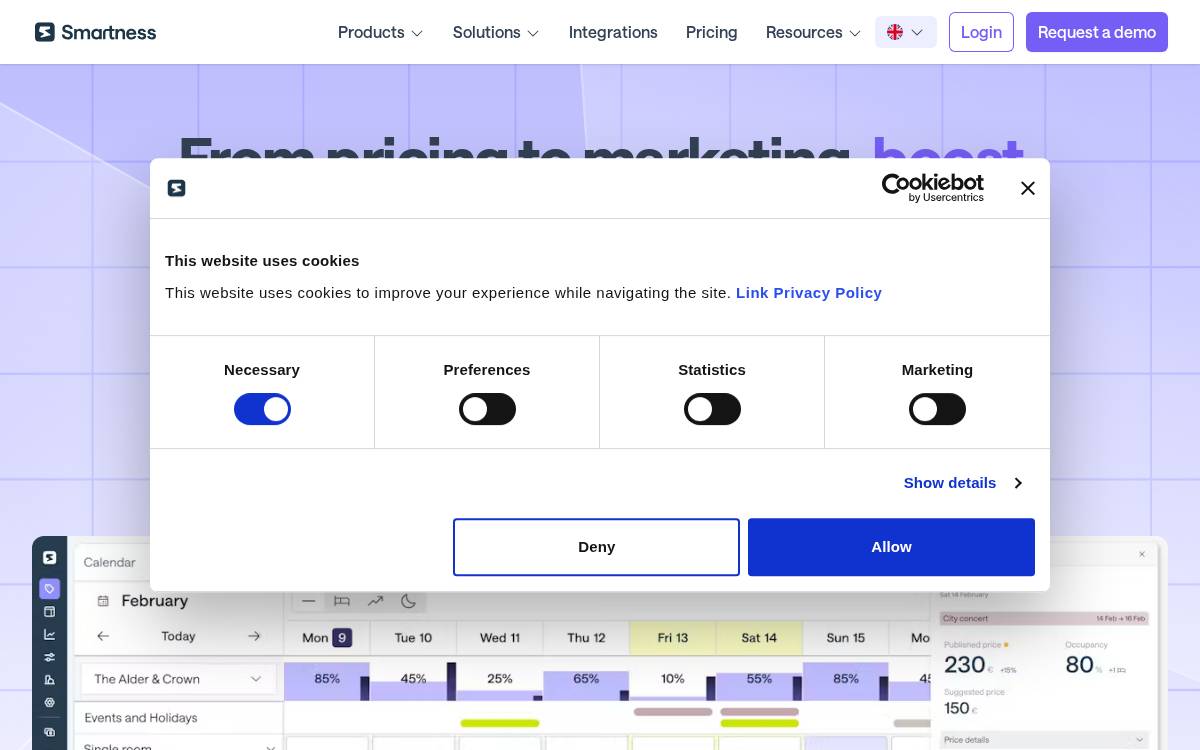Open the sliders settings sidebar icon
This screenshot has height=750, width=1200.
tap(49, 657)
